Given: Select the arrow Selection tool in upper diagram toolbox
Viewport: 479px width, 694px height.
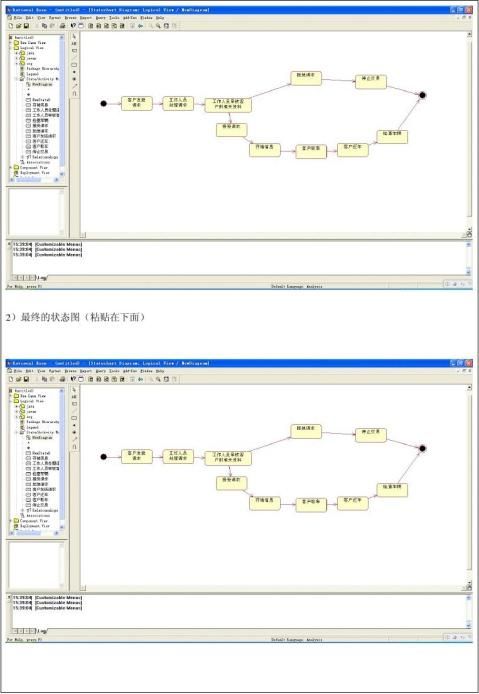Looking at the screenshot, I should coord(74,37).
